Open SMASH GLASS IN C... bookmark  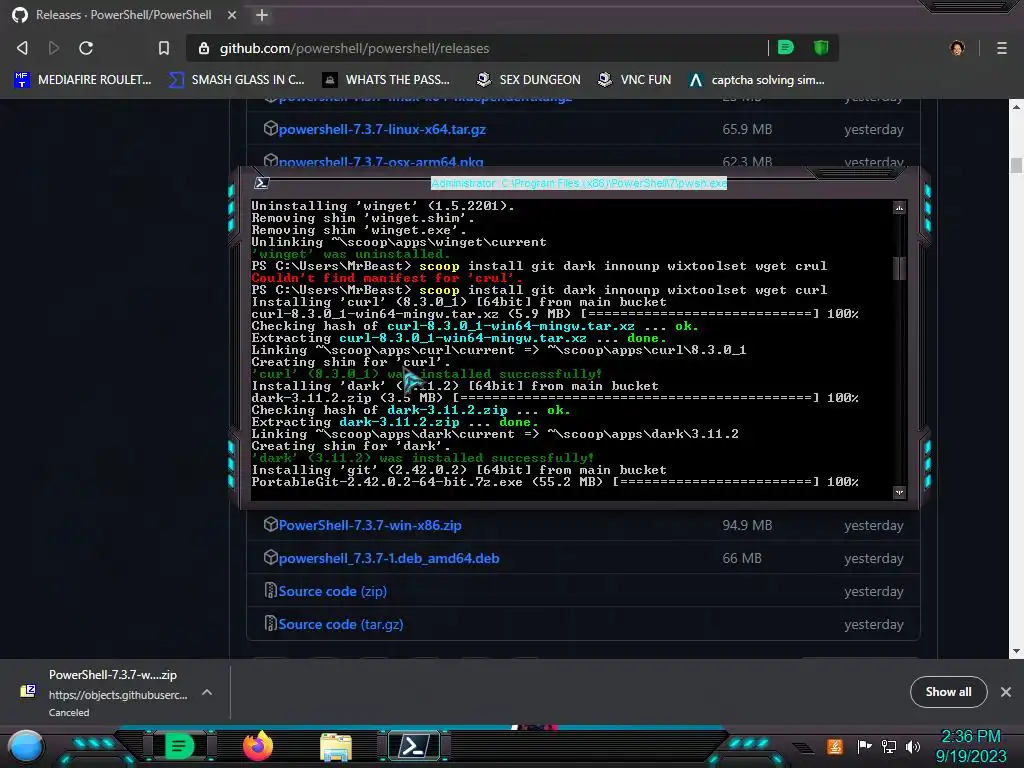pos(237,80)
